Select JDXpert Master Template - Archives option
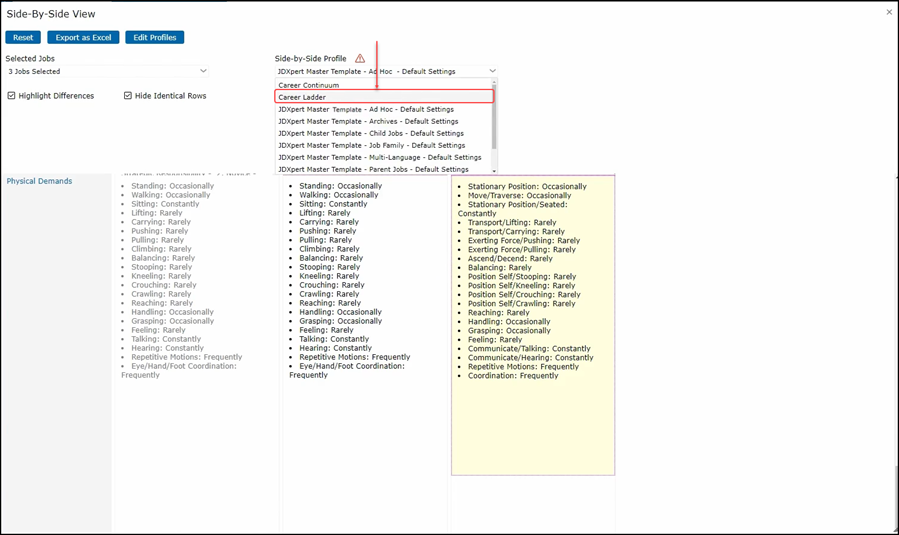Viewport: 899px width, 535px height. click(368, 122)
